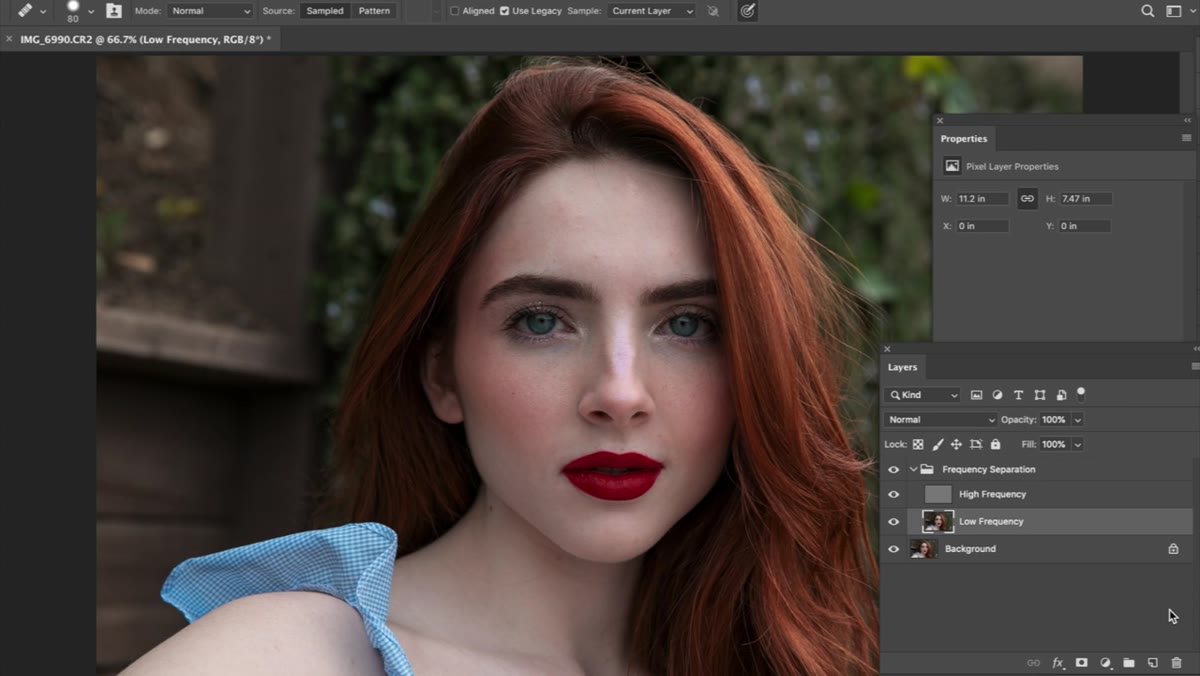Collapse the Frequency Separation group

pos(913,469)
